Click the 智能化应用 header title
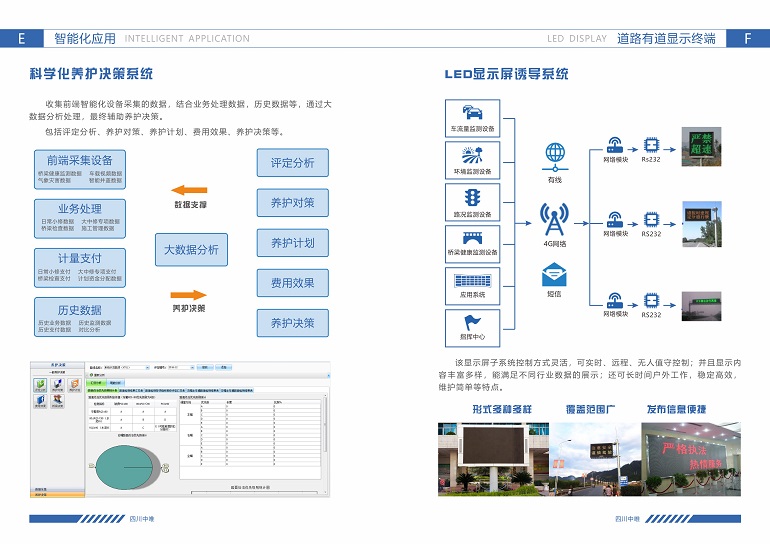The image size is (770, 544). (x=85, y=38)
